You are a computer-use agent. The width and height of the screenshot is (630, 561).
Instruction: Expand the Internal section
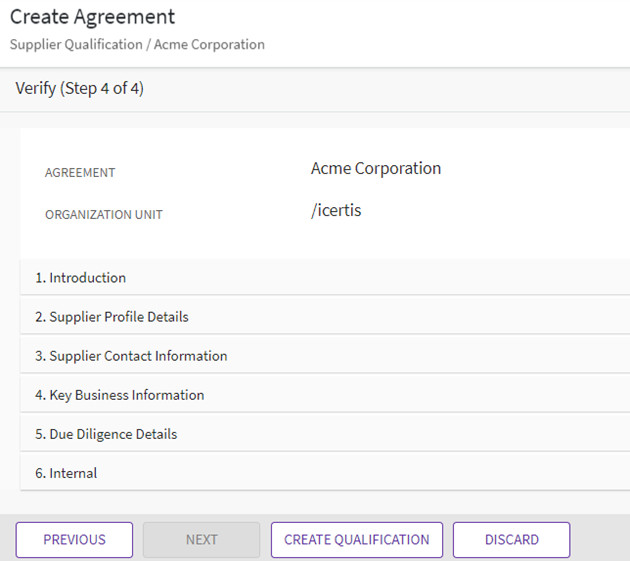(66, 473)
